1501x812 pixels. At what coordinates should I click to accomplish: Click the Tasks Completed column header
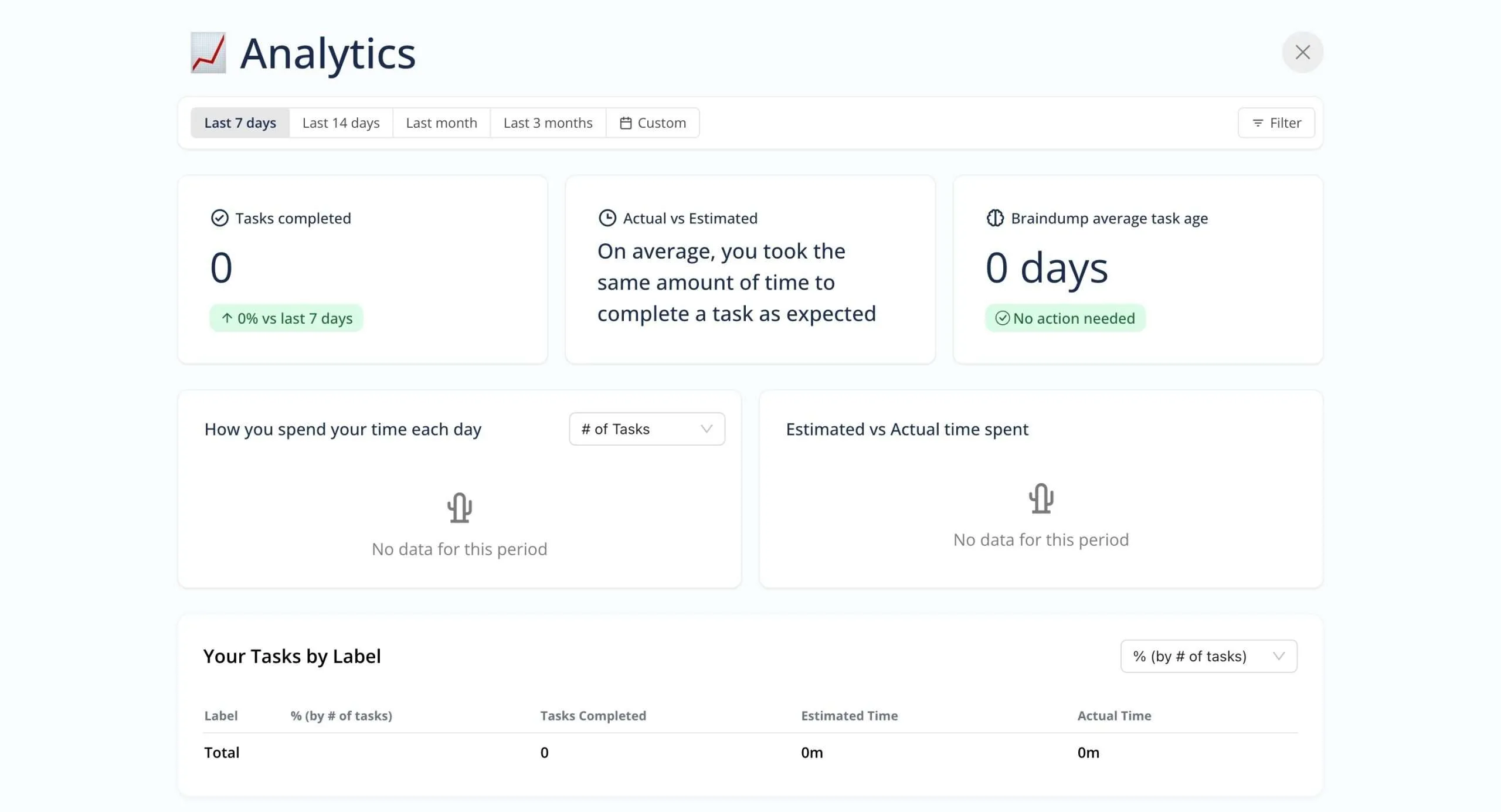click(593, 715)
